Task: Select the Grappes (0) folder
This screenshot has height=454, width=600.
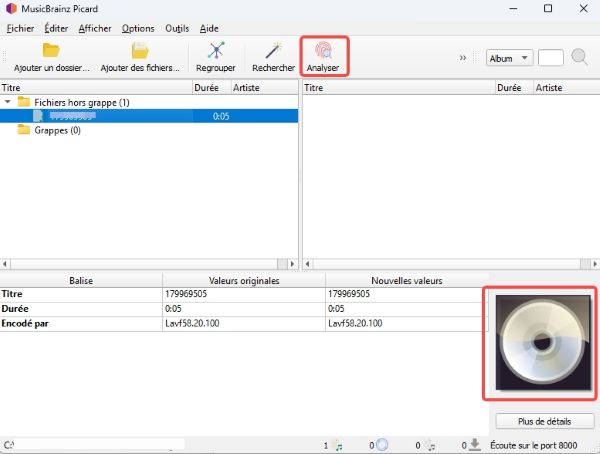Action: 57,130
